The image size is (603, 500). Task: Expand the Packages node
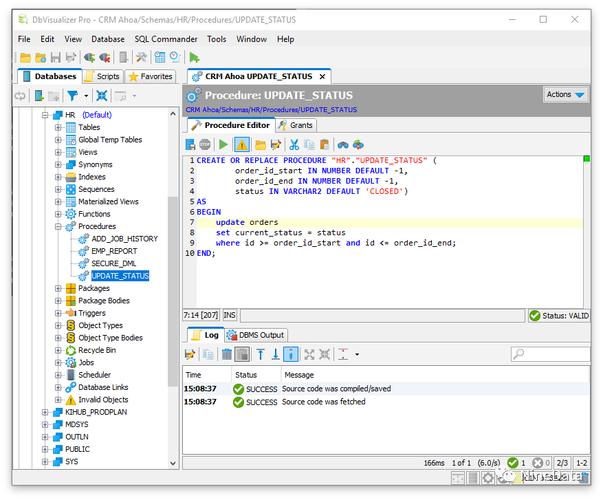(58, 288)
